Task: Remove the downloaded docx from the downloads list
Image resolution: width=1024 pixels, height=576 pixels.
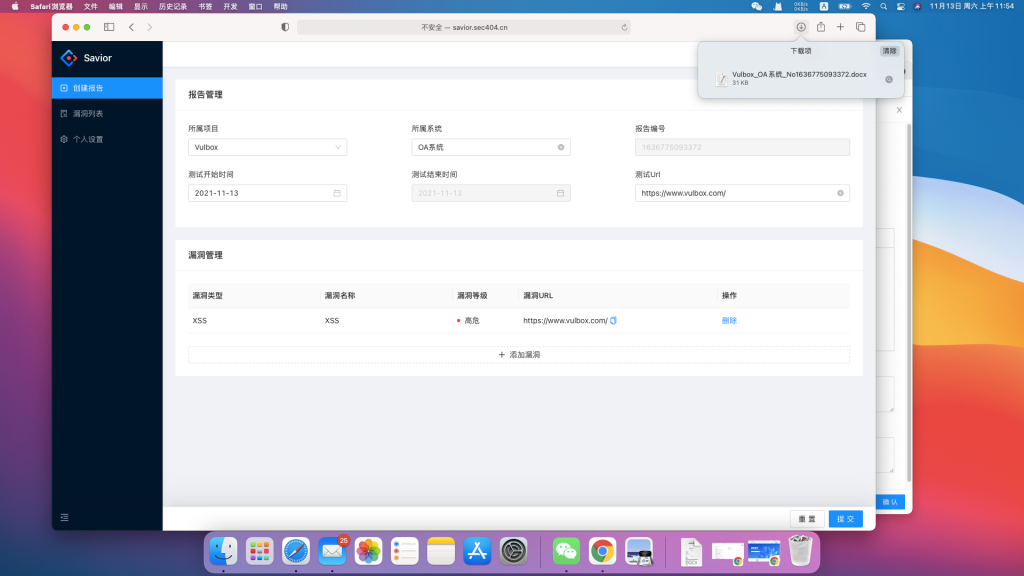Action: [x=888, y=79]
